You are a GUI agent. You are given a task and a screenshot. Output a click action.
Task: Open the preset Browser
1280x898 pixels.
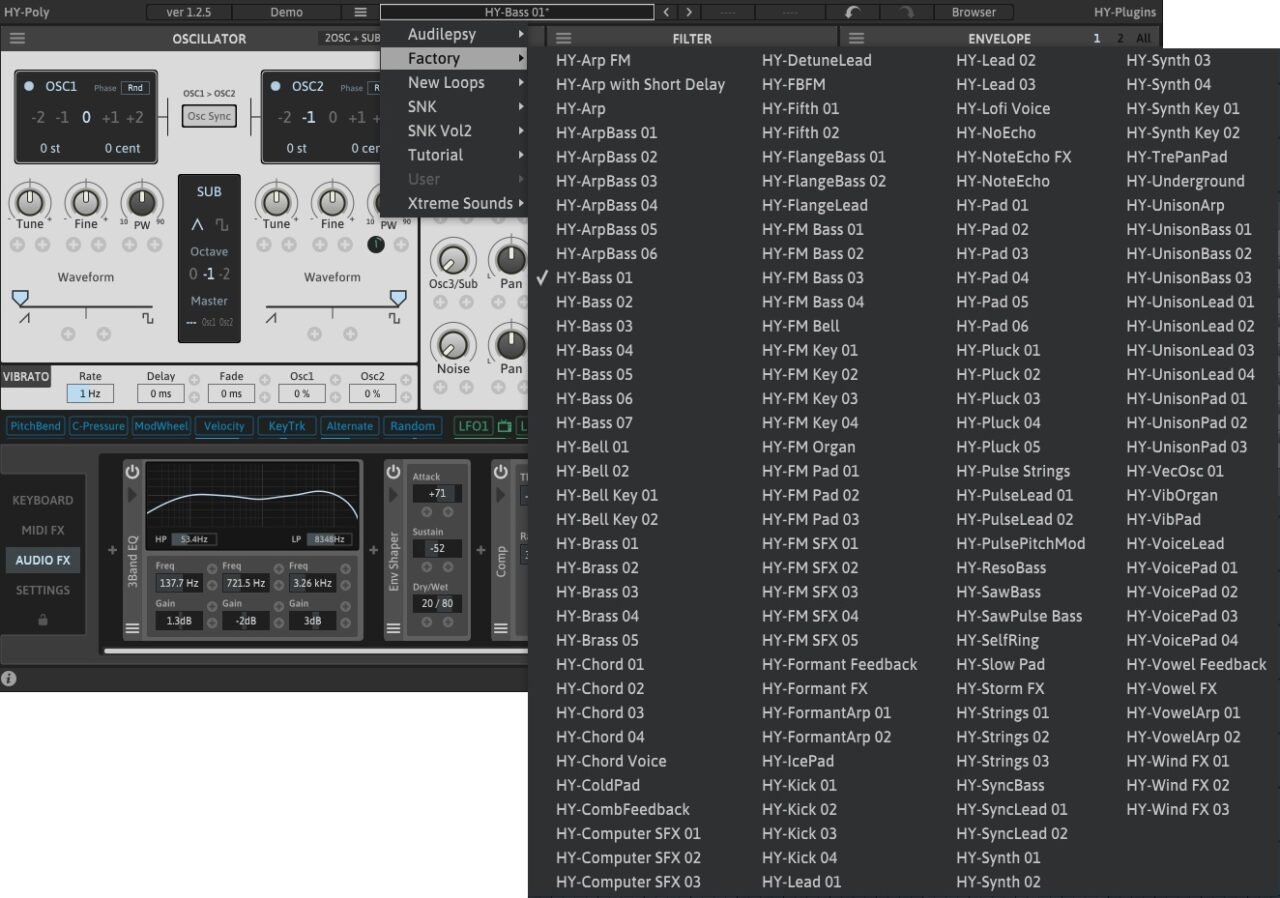(974, 12)
